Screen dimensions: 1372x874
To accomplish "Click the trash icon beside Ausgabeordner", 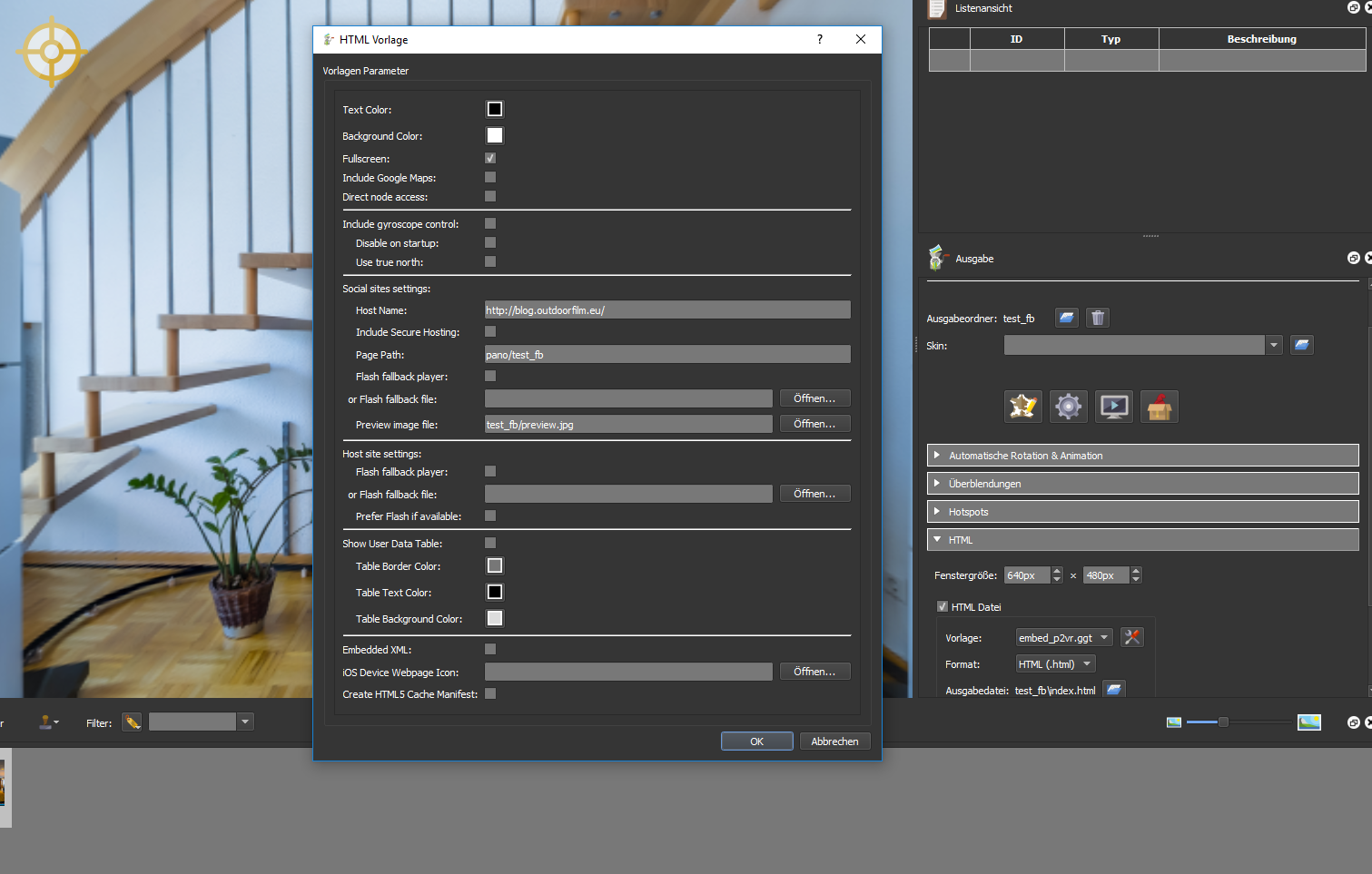I will [x=1098, y=318].
